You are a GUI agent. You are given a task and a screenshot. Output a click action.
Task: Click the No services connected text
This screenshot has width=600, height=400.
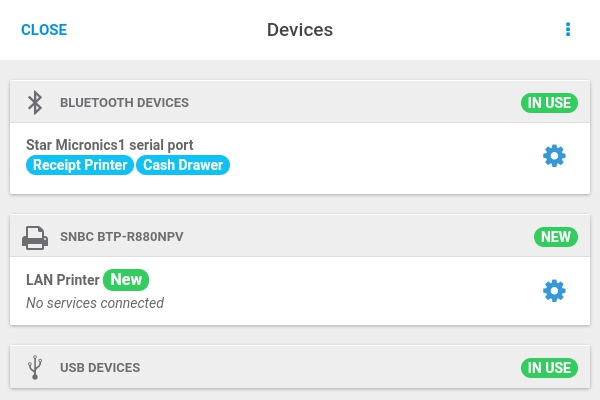point(95,303)
